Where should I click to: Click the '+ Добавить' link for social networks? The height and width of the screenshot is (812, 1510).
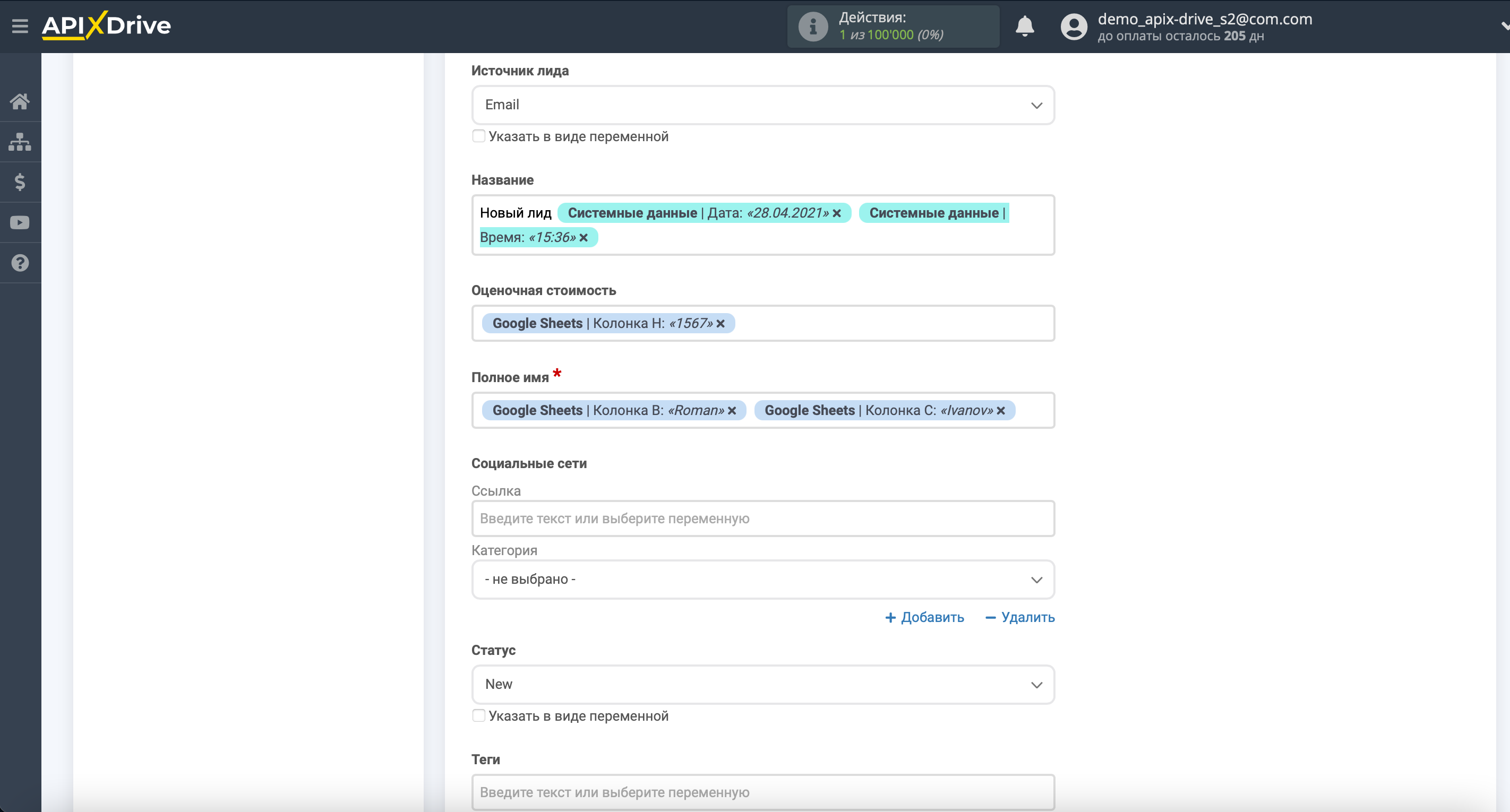pyautogui.click(x=920, y=617)
